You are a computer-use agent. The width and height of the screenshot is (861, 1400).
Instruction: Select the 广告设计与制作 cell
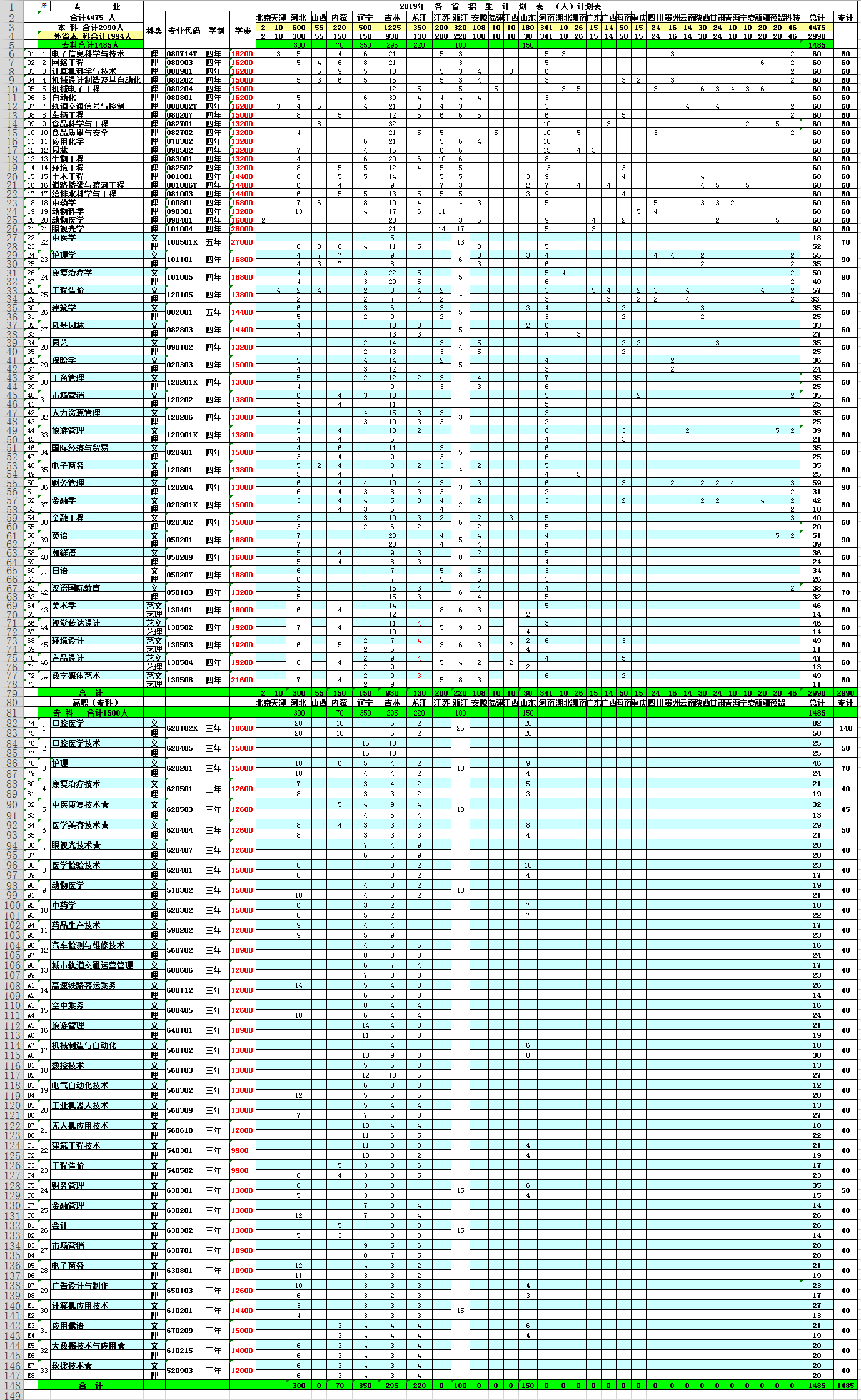[97, 1286]
